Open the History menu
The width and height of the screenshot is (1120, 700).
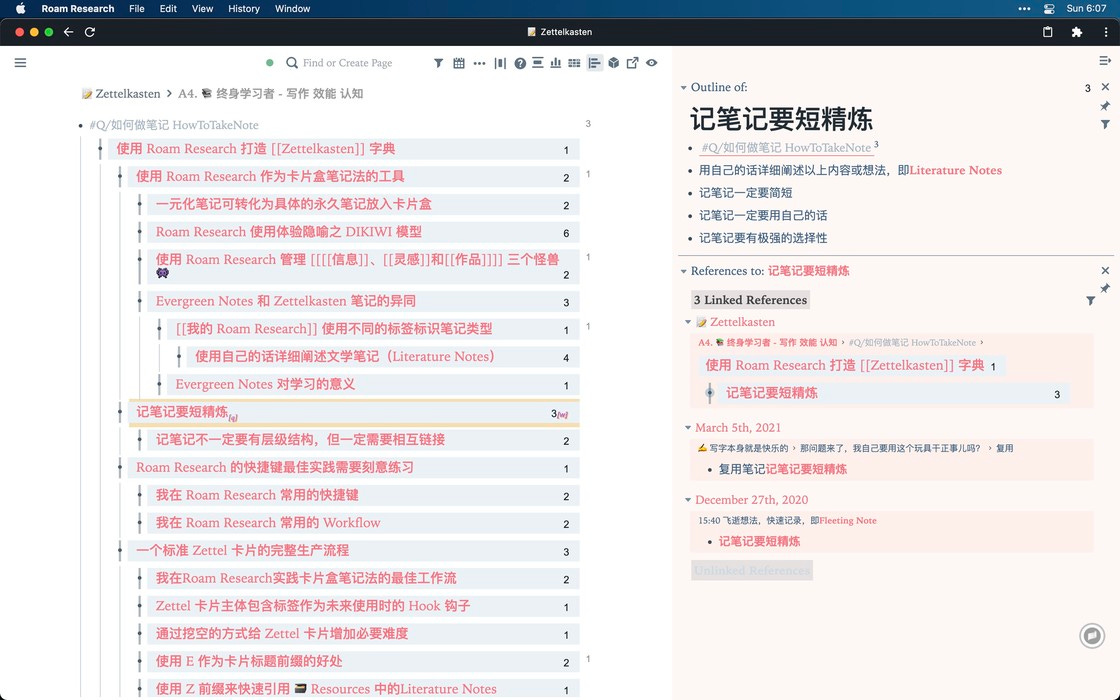(x=244, y=9)
